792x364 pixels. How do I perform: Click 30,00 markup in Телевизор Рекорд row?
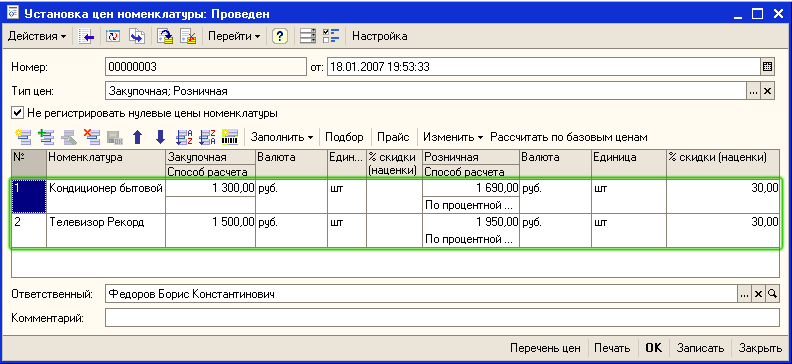(723, 230)
